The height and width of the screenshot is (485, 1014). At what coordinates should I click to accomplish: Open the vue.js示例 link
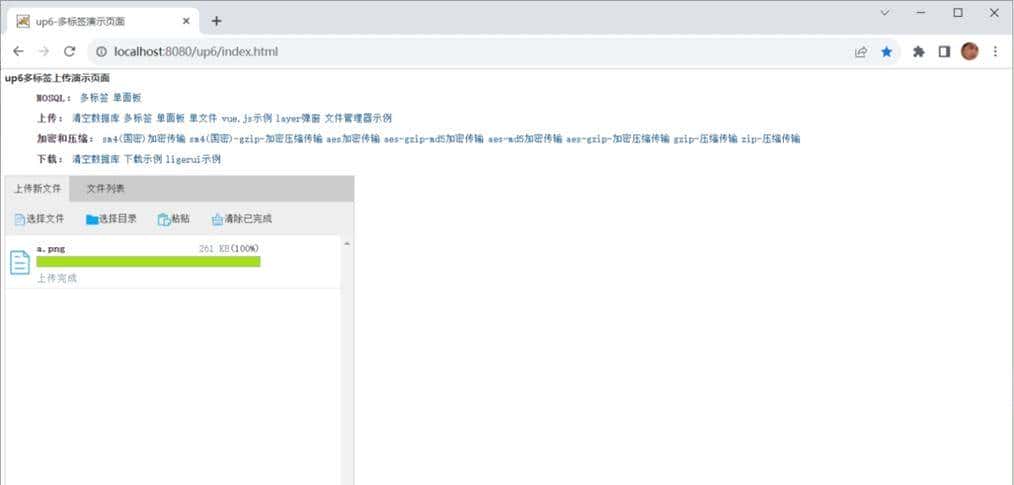pos(246,119)
